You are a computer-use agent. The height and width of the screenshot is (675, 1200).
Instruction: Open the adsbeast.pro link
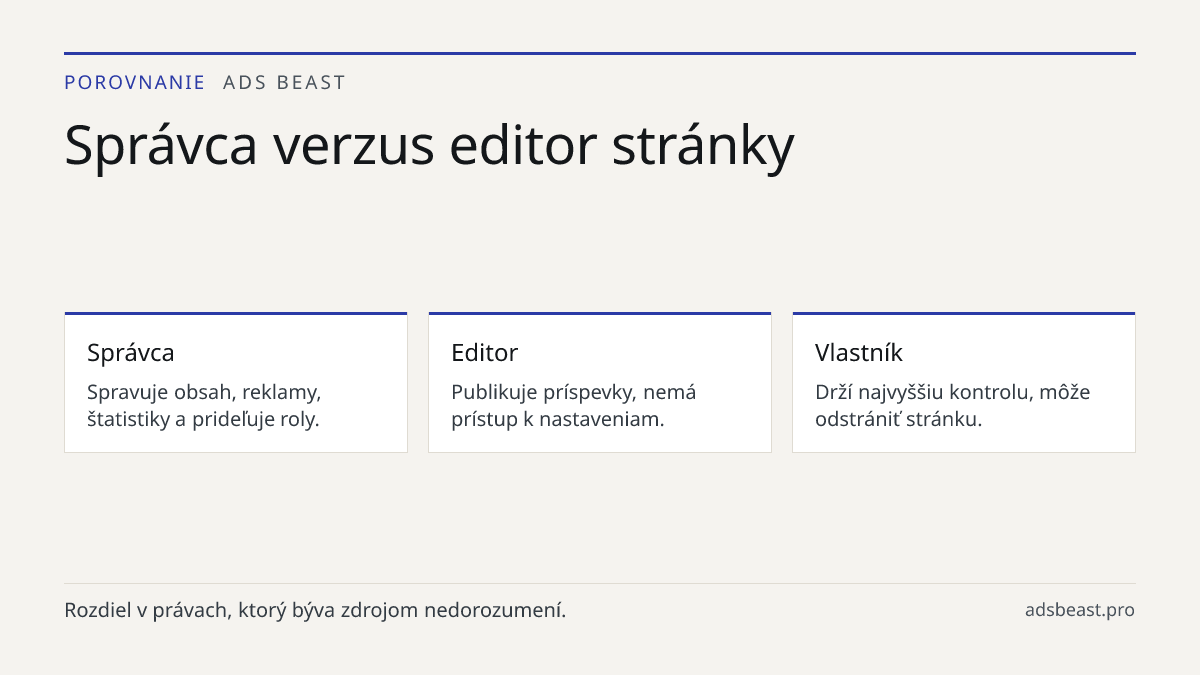tap(1080, 610)
